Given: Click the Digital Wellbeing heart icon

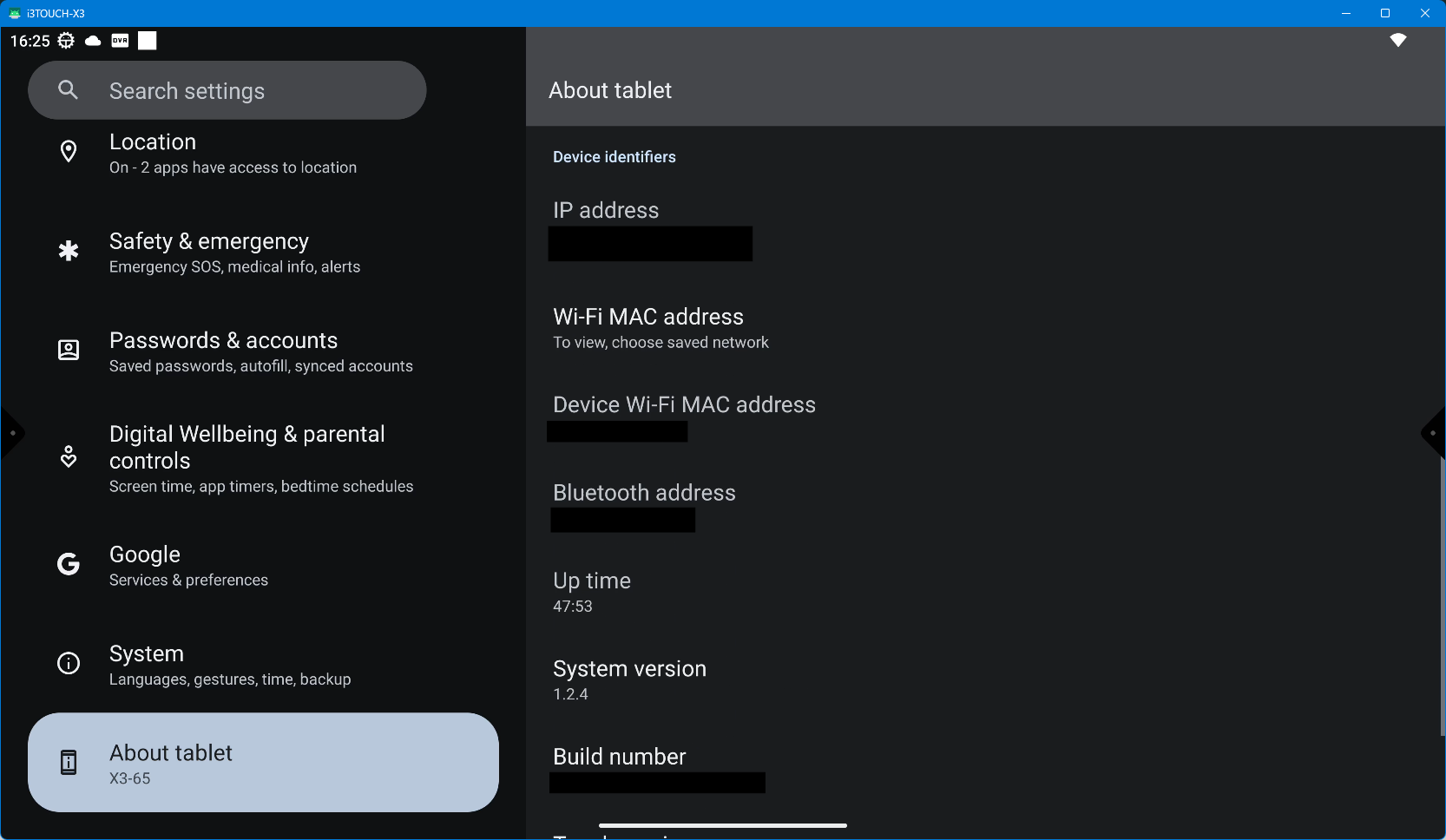Looking at the screenshot, I should point(68,457).
